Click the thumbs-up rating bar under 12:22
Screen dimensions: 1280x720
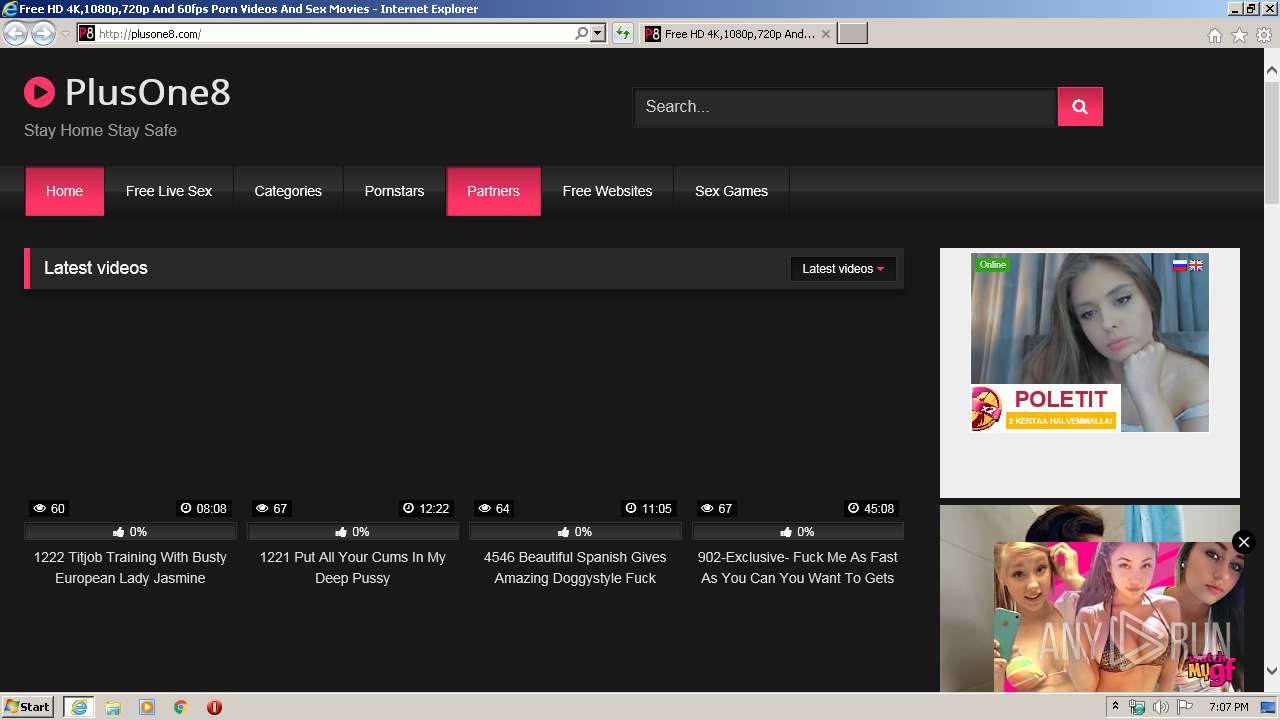(353, 532)
